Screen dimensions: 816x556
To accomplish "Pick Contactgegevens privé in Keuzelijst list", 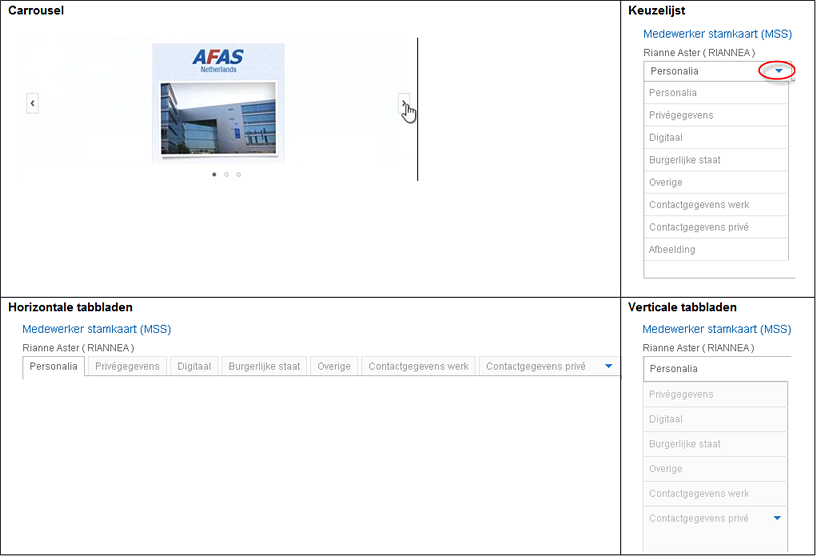I will coord(716,227).
